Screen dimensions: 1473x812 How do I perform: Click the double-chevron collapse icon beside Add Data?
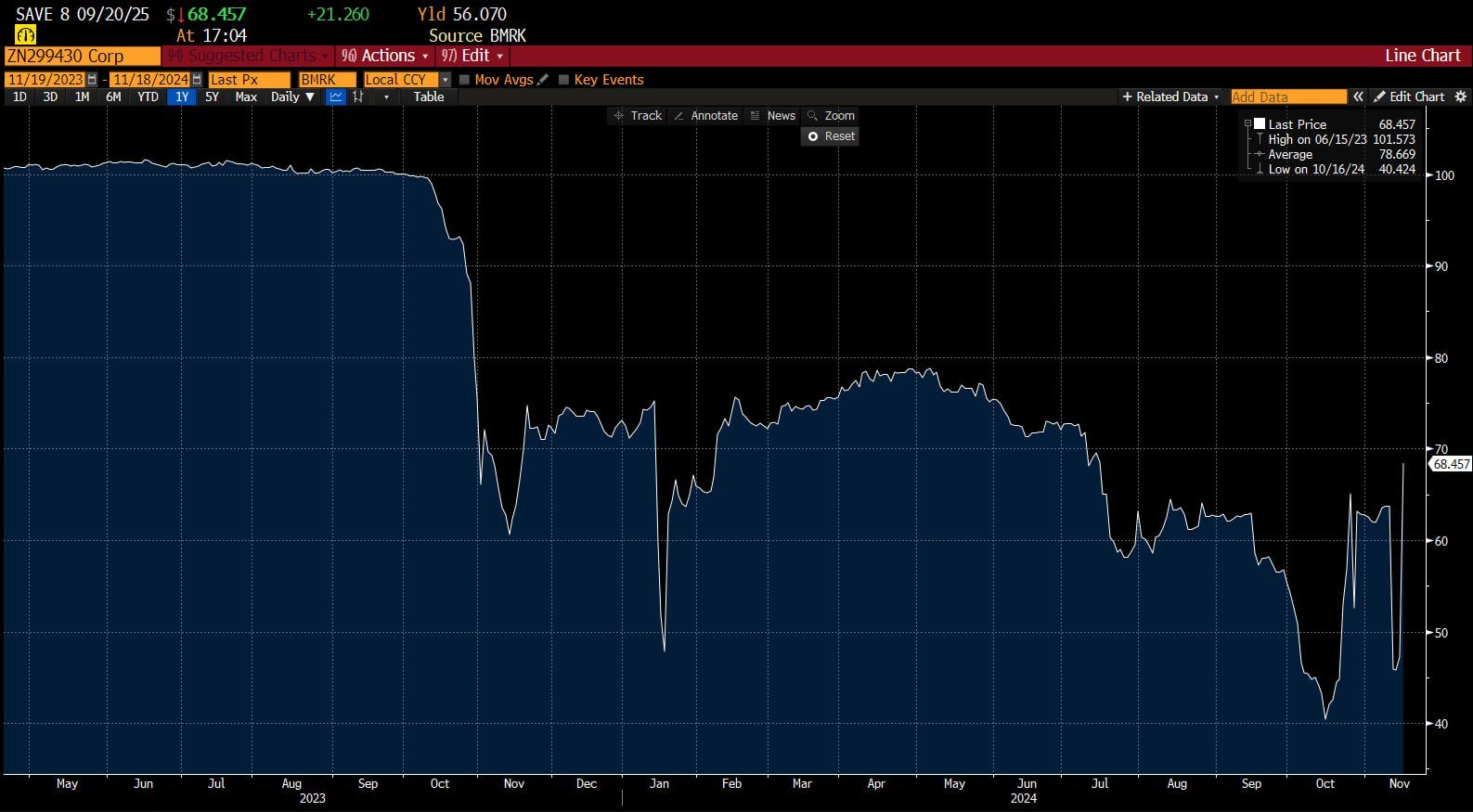pos(1358,97)
